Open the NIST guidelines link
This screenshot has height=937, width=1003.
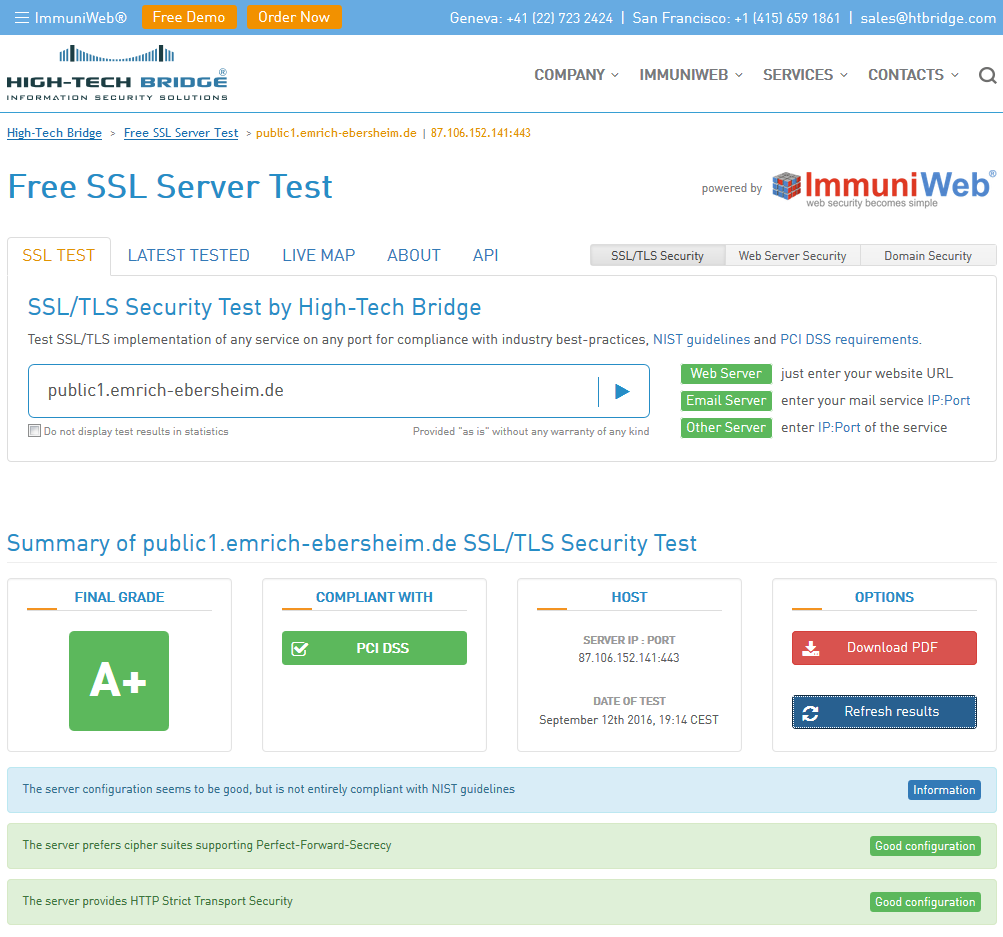pyautogui.click(x=701, y=340)
